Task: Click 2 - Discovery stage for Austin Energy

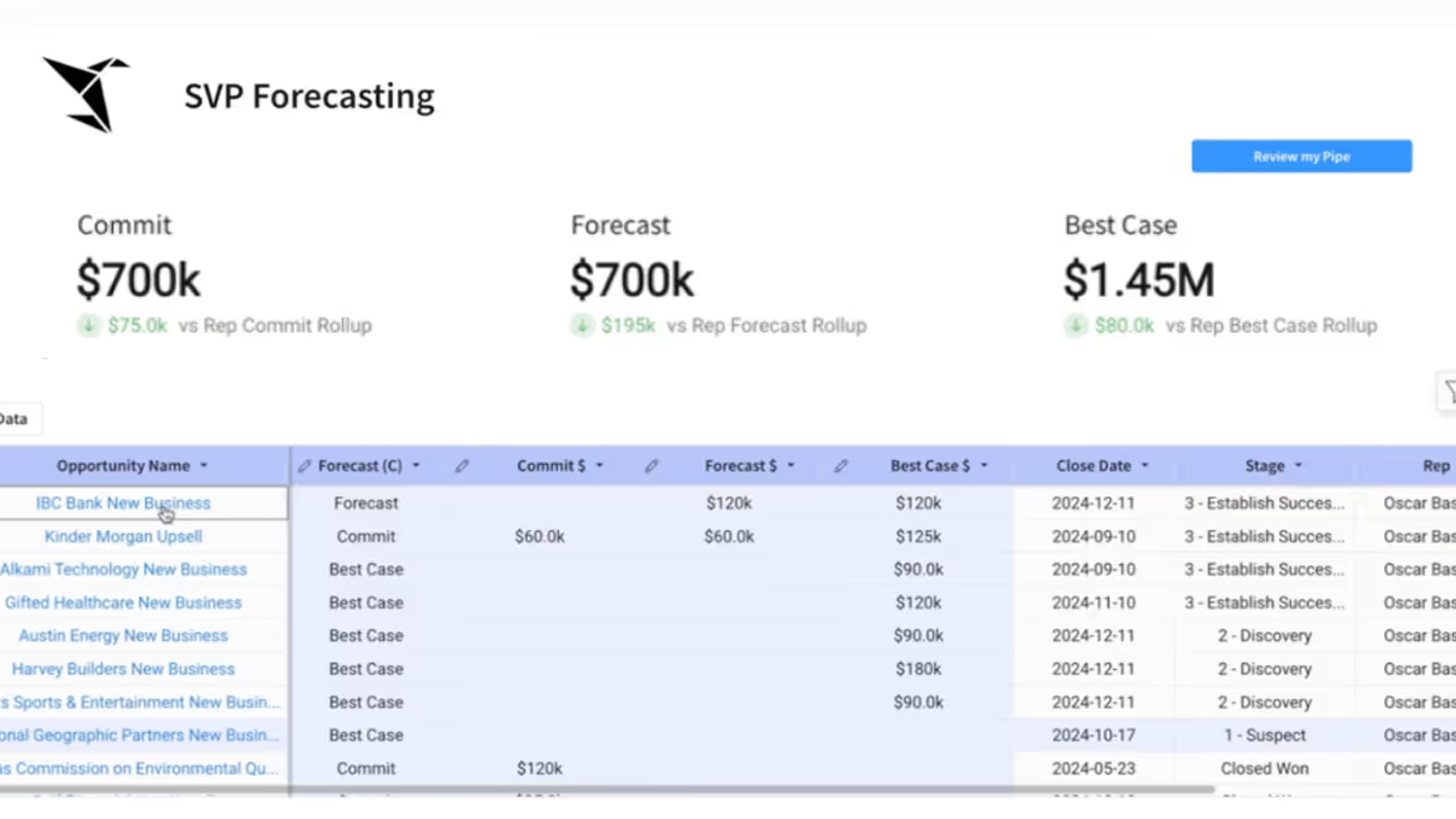Action: click(x=1265, y=636)
